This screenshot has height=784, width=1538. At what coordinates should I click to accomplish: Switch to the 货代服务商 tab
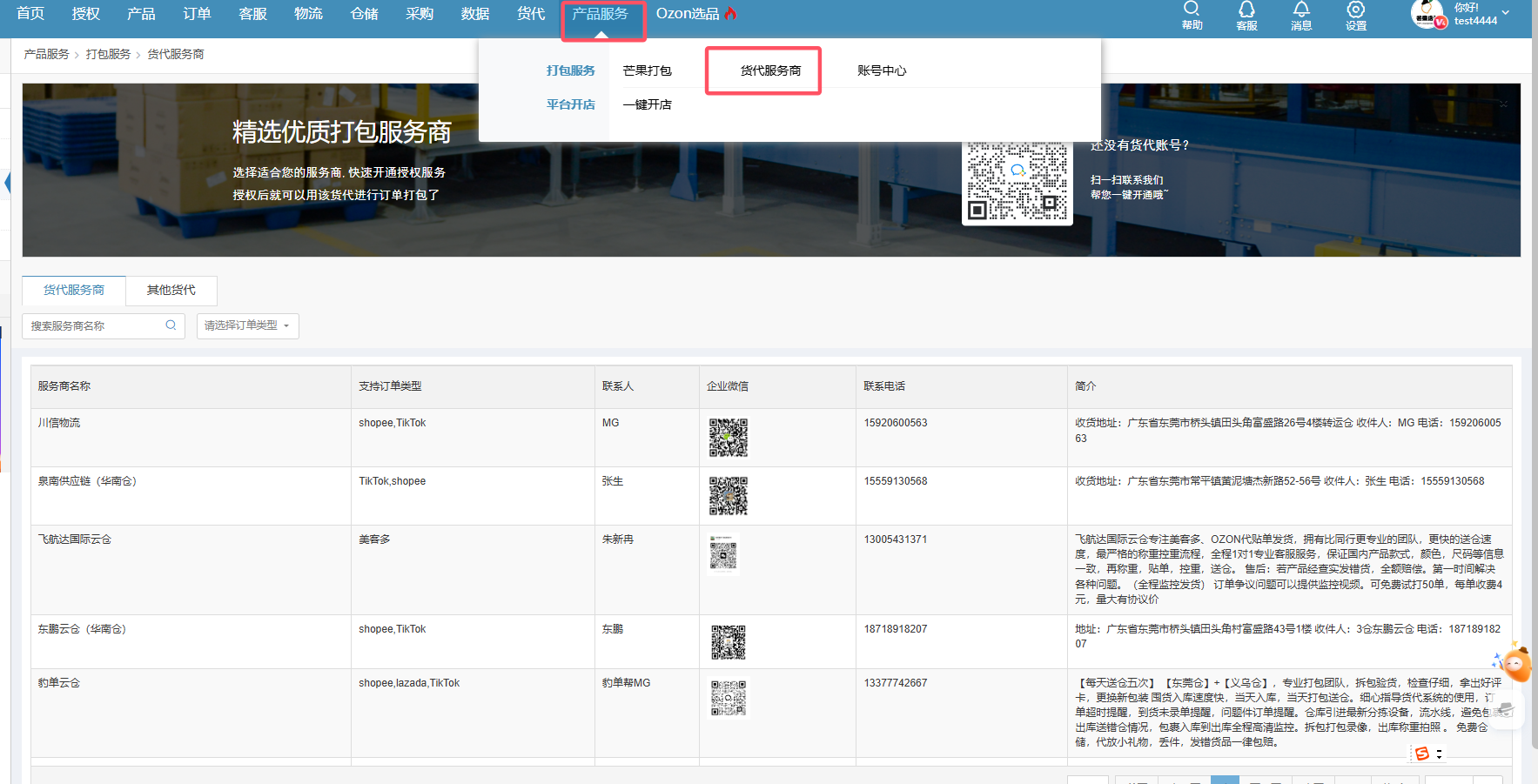click(74, 290)
